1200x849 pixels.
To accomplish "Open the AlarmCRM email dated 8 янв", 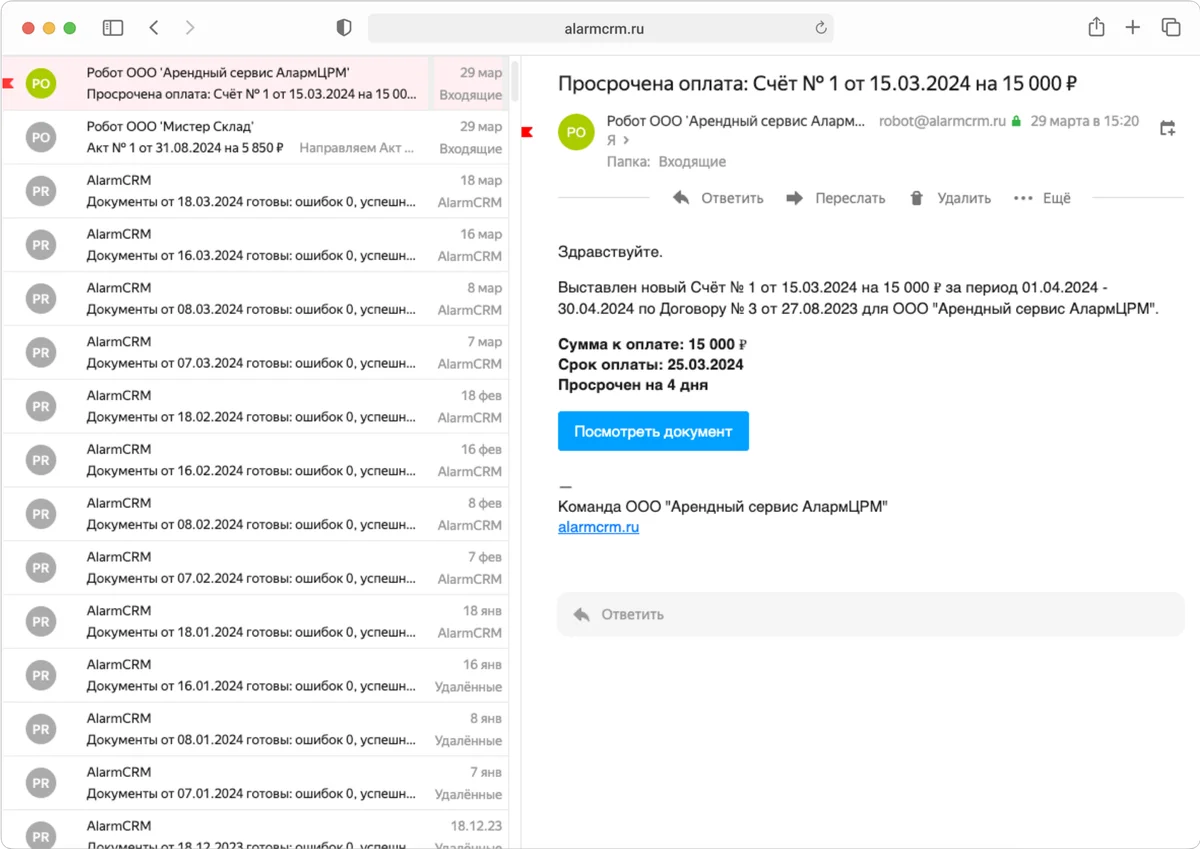I will click(x=254, y=730).
